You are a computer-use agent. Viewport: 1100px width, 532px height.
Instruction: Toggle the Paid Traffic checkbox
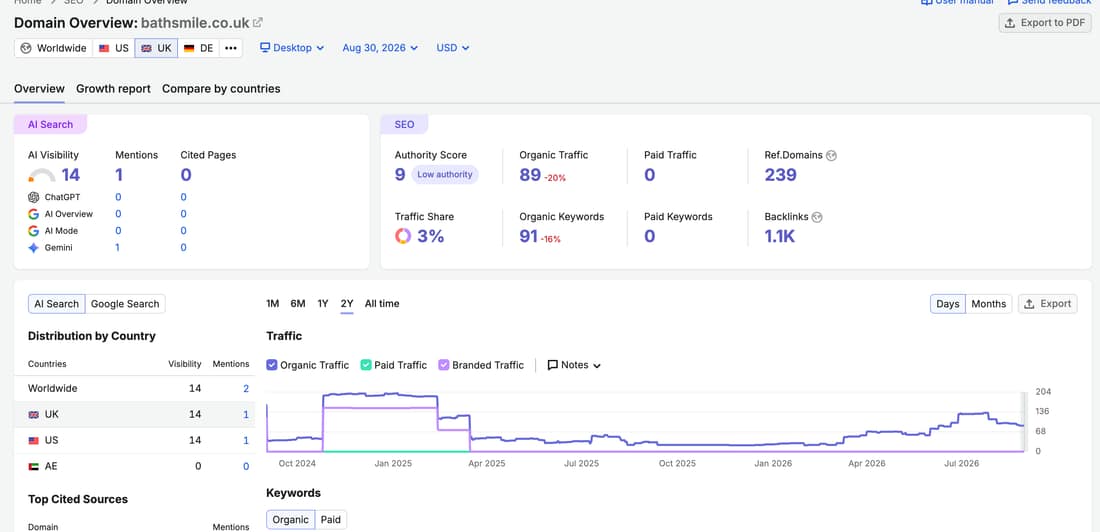[365, 365]
